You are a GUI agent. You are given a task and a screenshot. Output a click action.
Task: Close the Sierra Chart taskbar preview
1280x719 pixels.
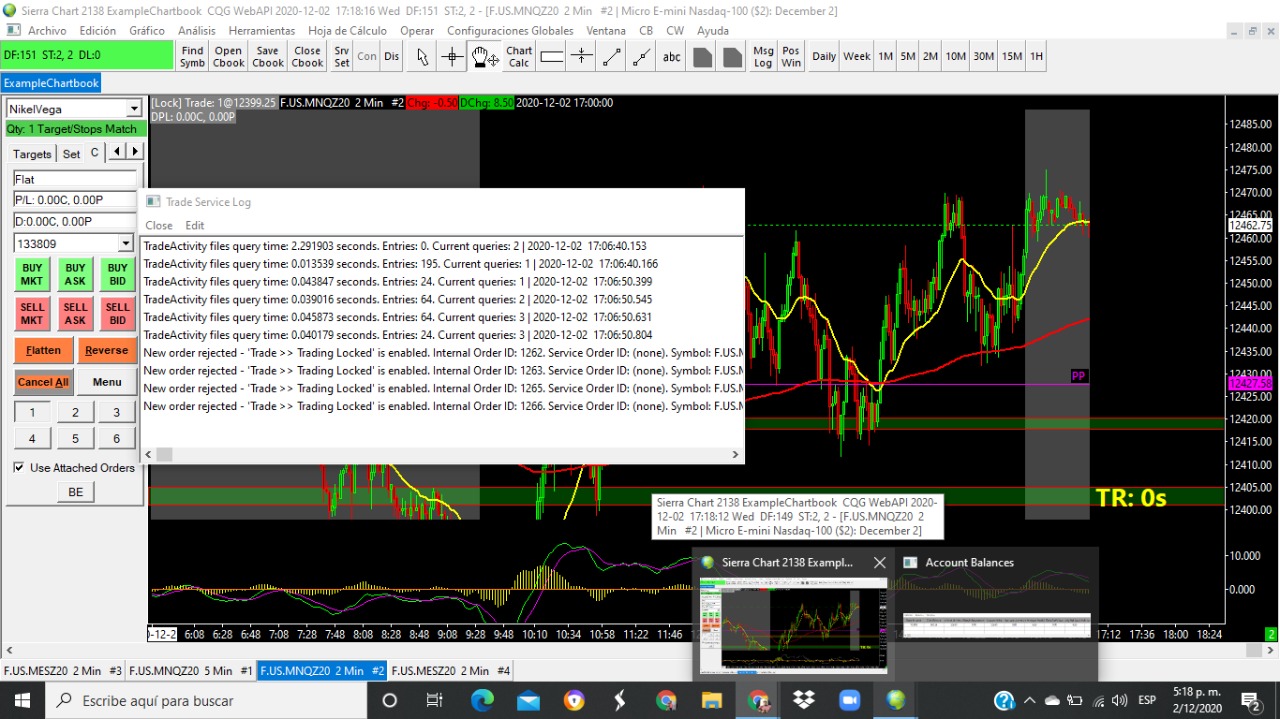879,563
